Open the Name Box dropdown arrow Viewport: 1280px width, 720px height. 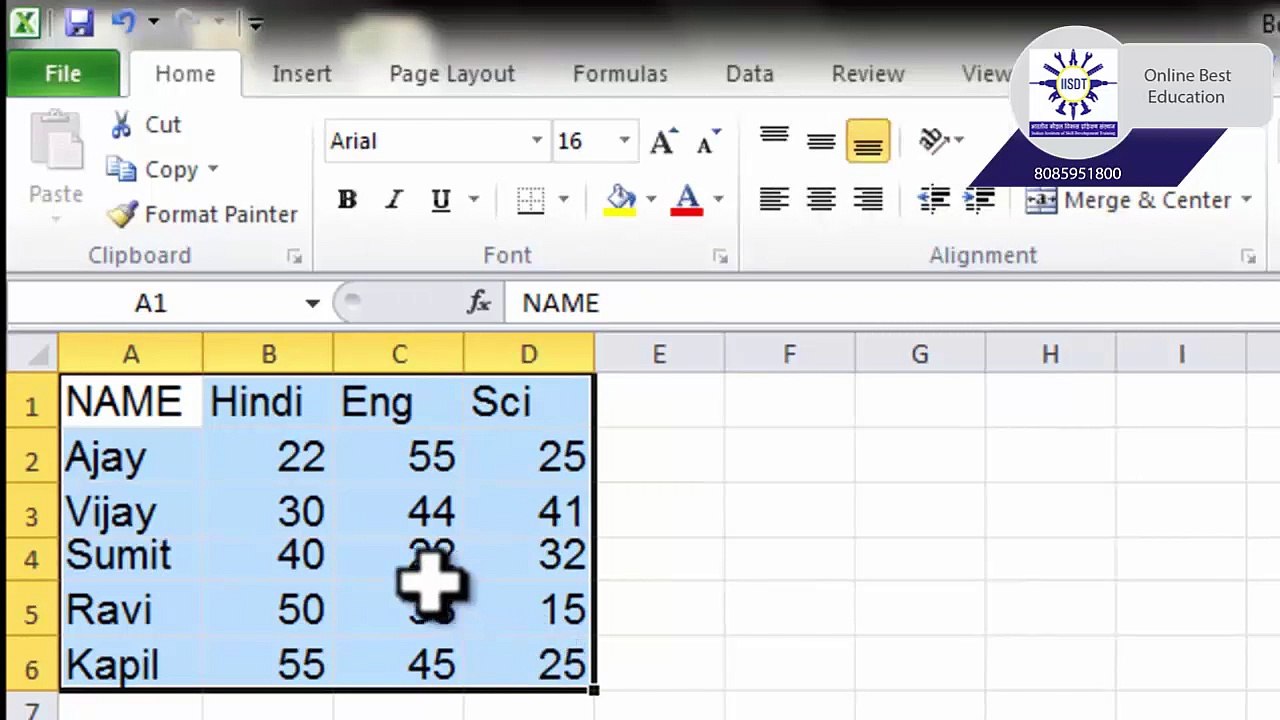click(312, 303)
